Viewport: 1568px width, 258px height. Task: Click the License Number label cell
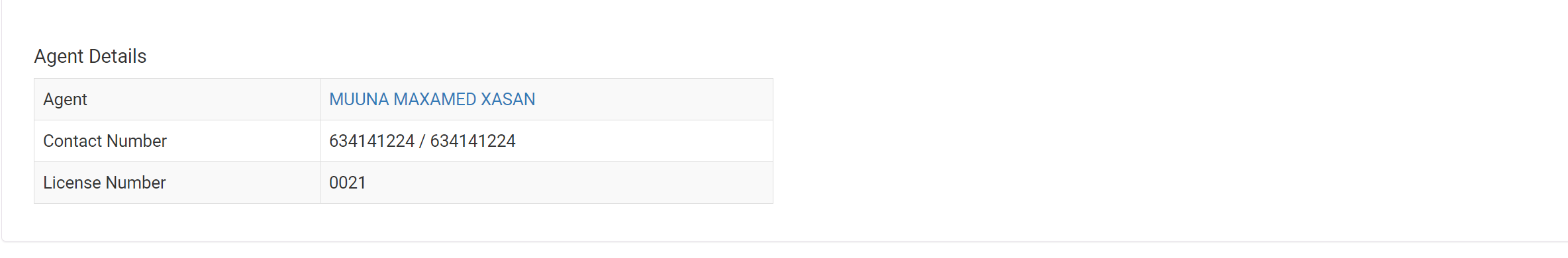(177, 183)
